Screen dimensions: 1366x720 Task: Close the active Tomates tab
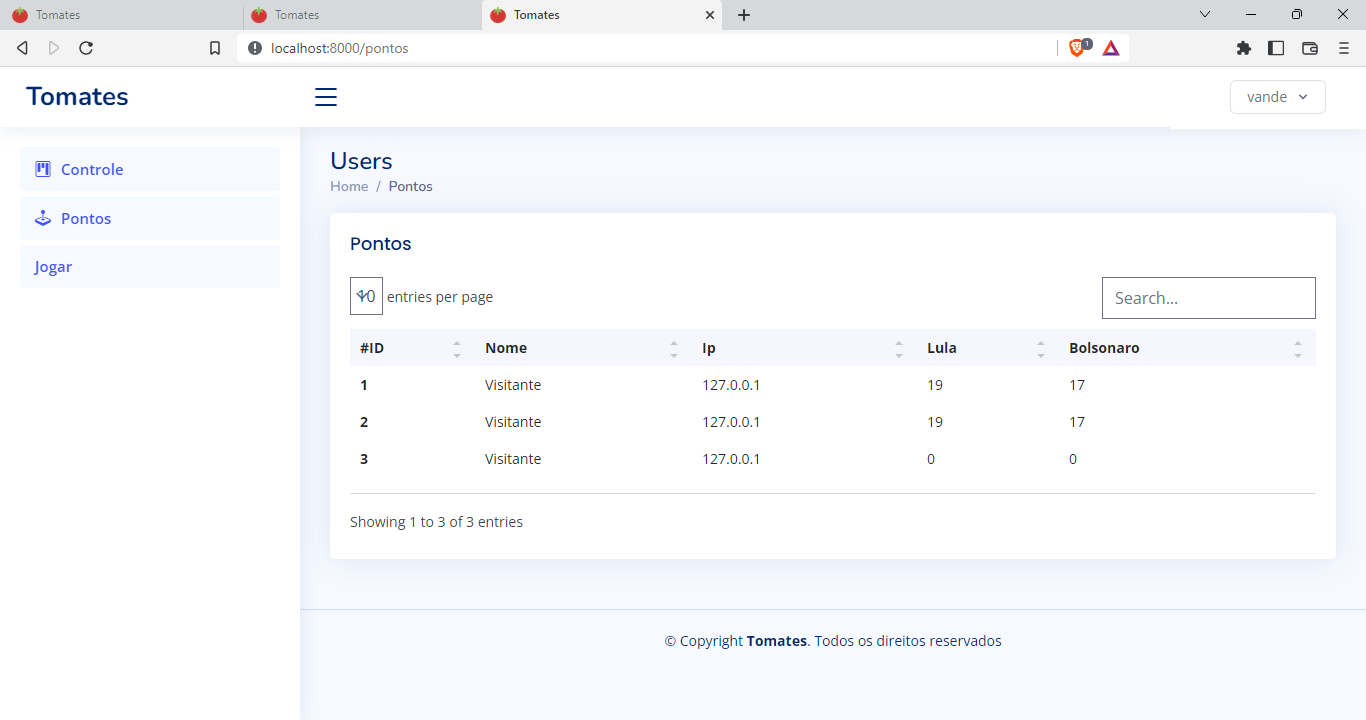point(710,15)
